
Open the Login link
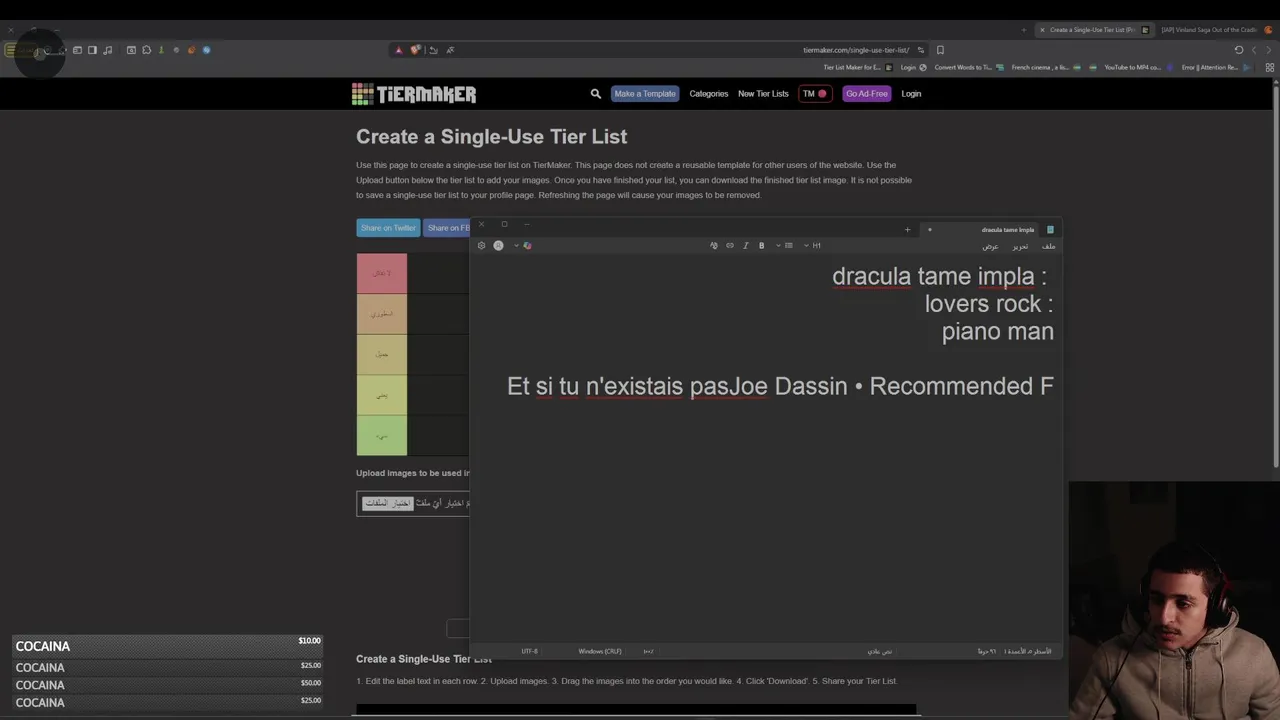pos(911,94)
